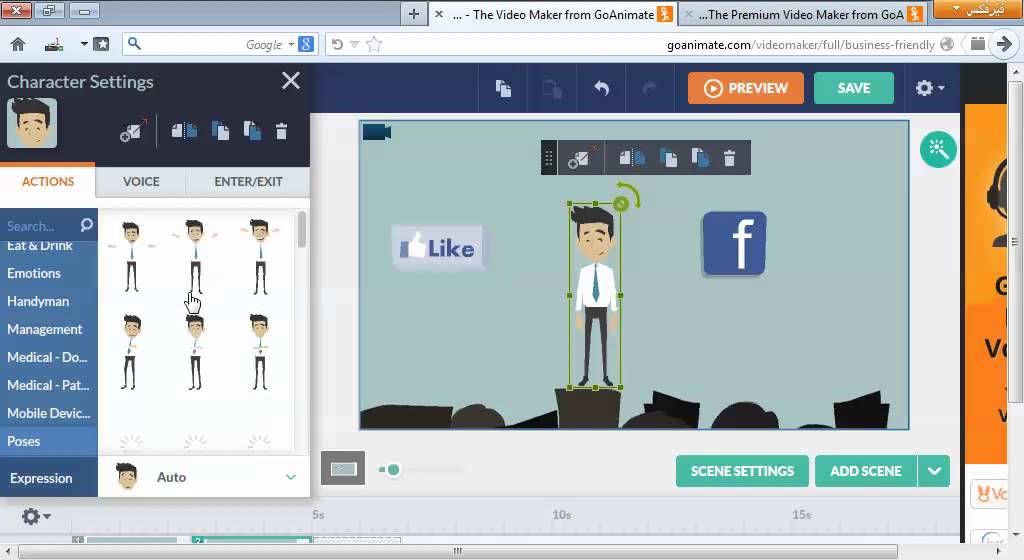Click copy icon on floating character toolbar
This screenshot has width=1024, height=560.
coord(668,157)
